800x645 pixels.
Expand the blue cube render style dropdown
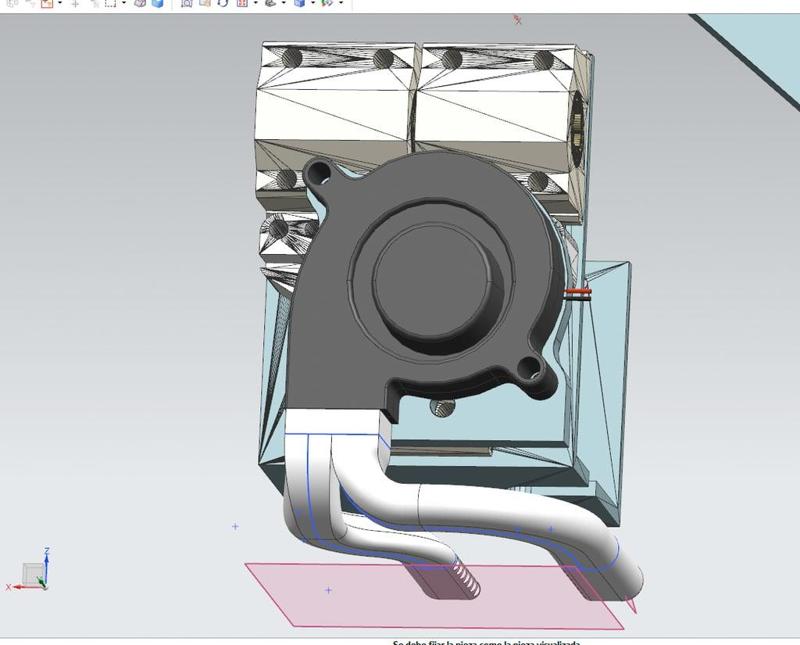tap(313, 3)
